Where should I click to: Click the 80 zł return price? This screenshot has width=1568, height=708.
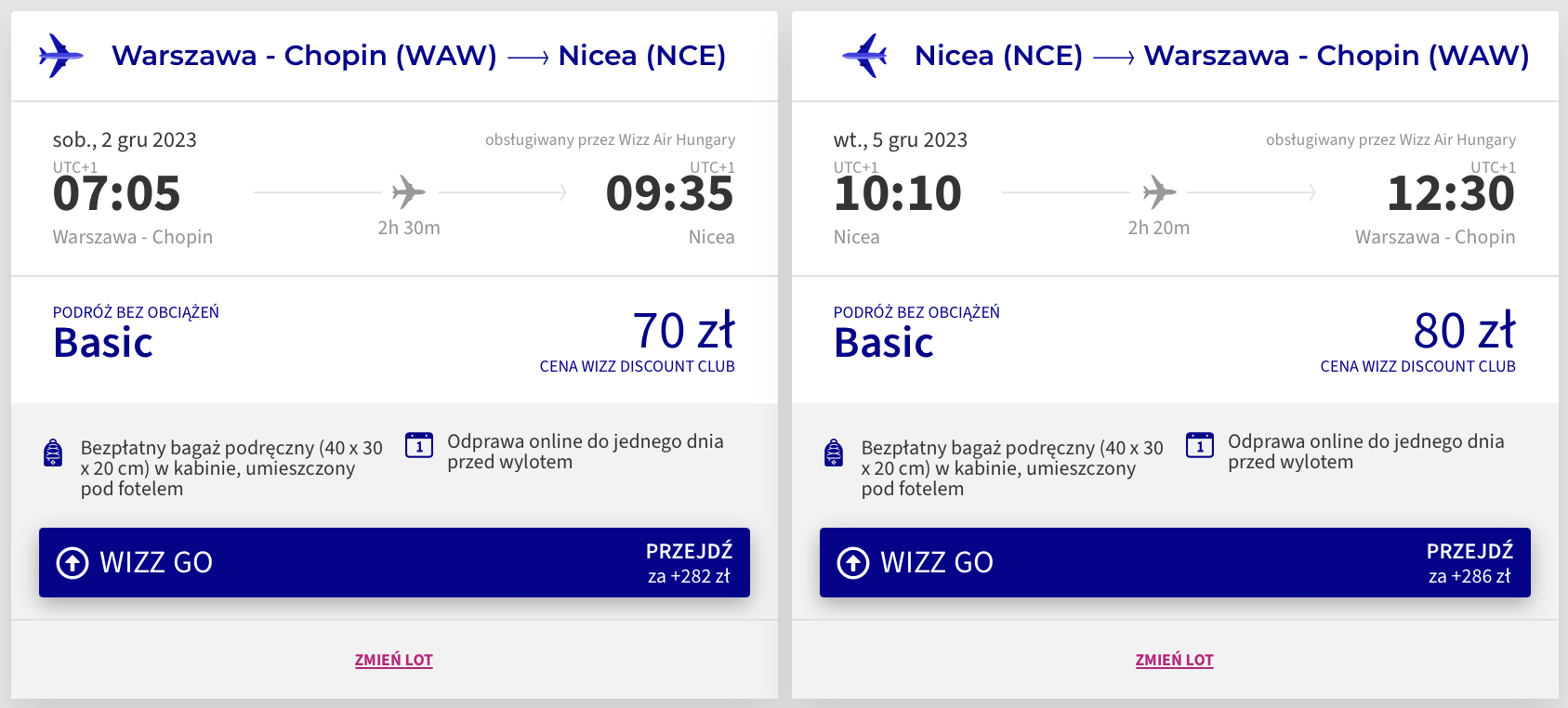click(x=1464, y=331)
